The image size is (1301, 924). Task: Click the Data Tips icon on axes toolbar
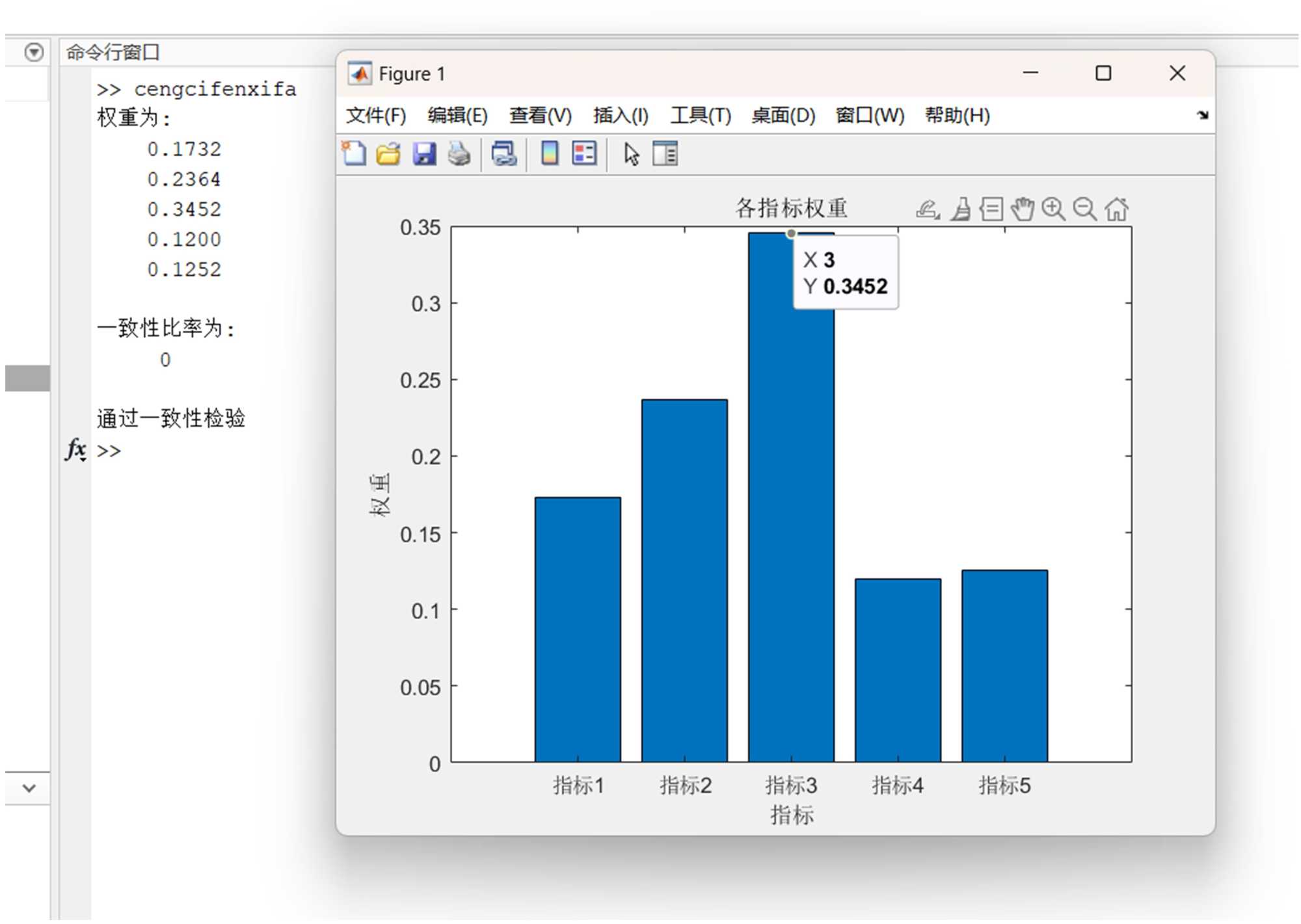coord(991,209)
